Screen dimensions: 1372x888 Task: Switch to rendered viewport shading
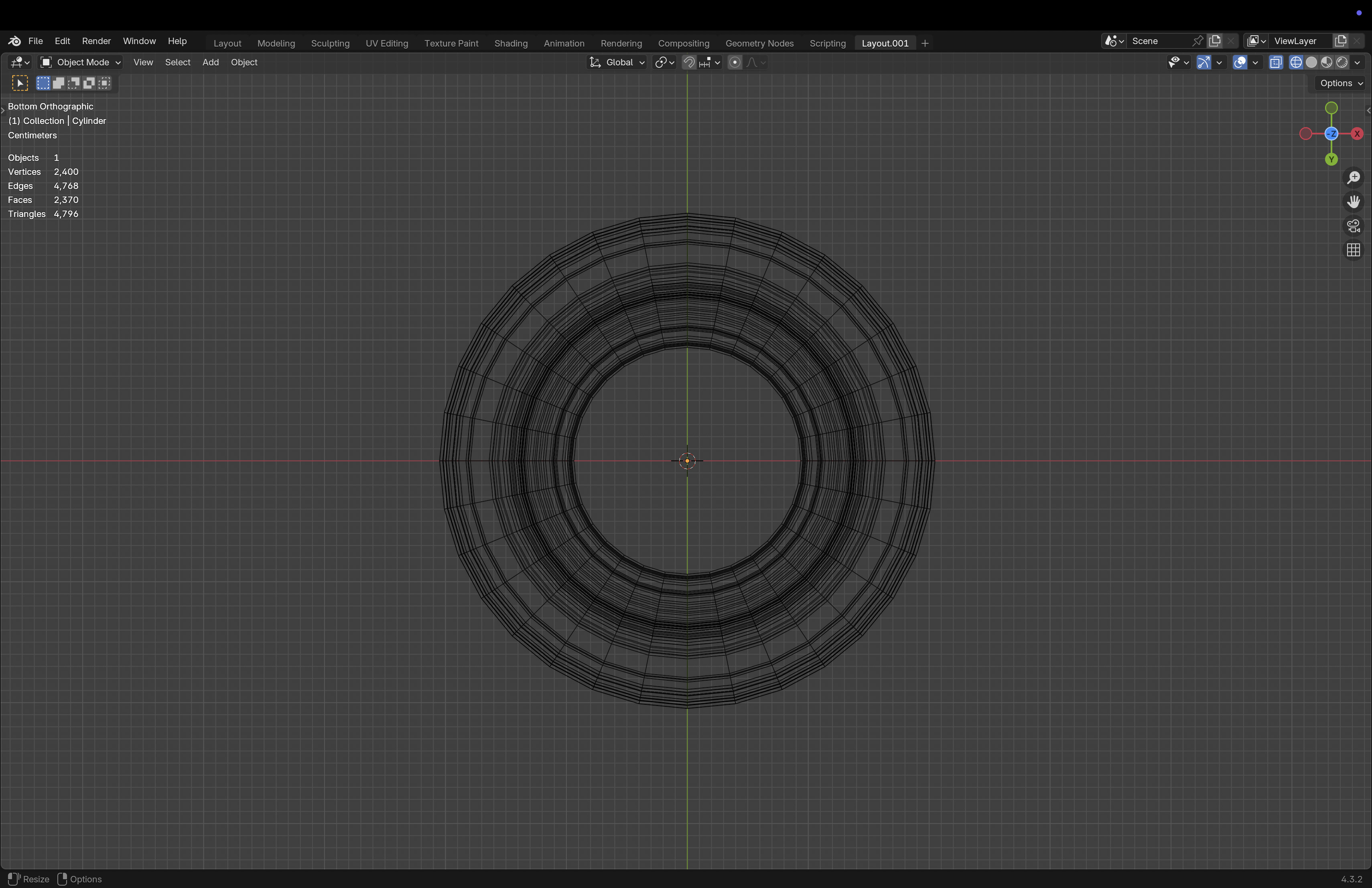coord(1342,62)
